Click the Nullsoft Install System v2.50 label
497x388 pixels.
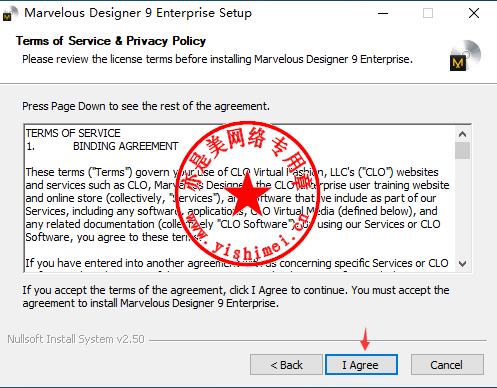point(76,339)
